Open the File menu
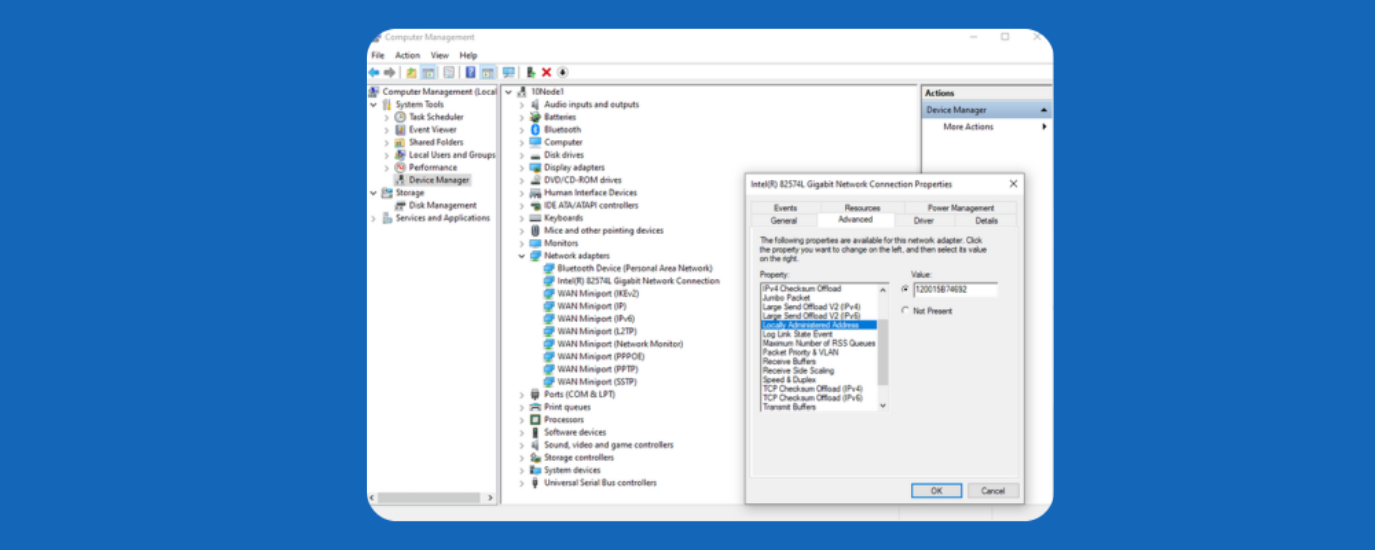Viewport: 1375px width, 550px height. pyautogui.click(x=378, y=55)
